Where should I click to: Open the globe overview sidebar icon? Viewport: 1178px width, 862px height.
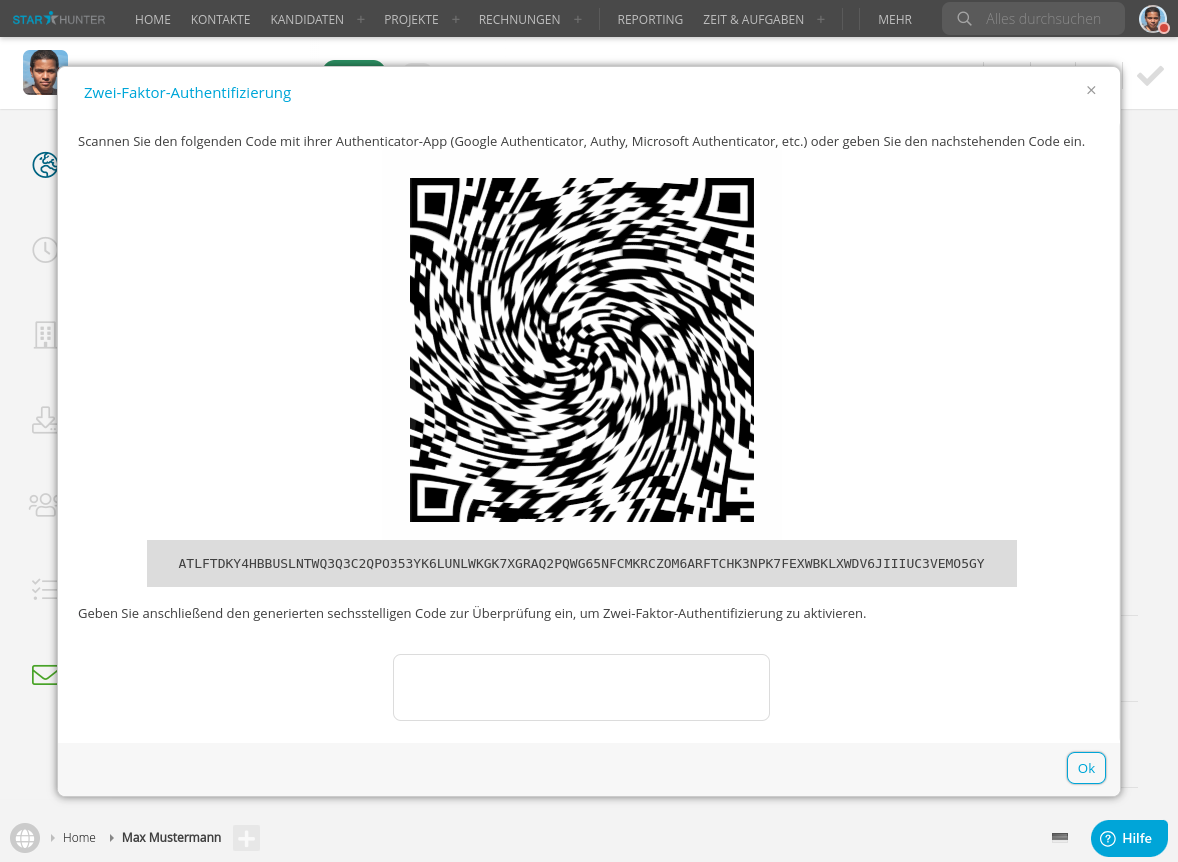tap(45, 165)
